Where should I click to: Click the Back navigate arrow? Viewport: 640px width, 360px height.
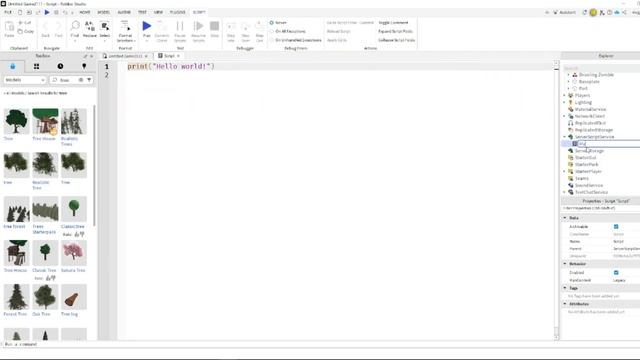point(45,27)
